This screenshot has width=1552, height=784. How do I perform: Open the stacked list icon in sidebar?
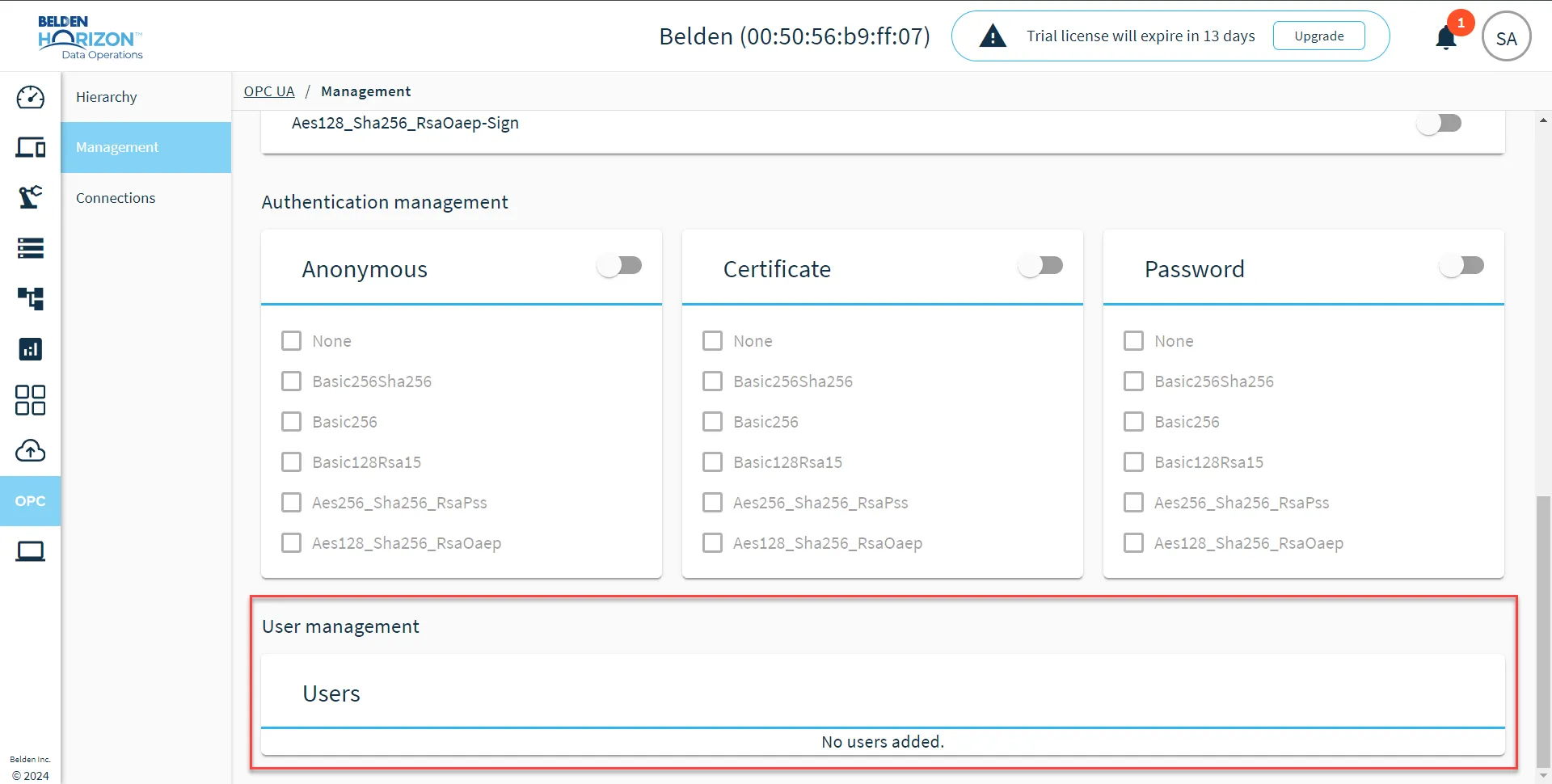point(31,248)
